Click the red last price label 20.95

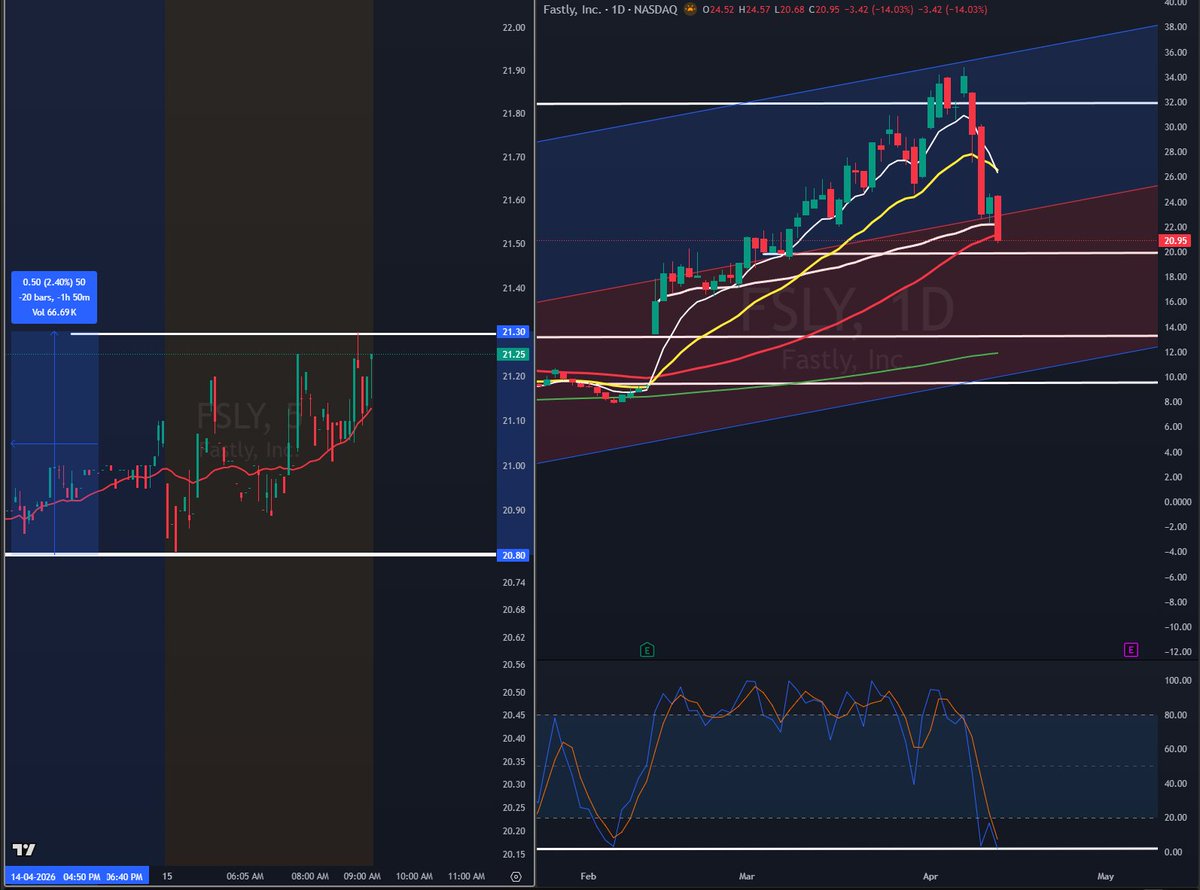(1174, 241)
